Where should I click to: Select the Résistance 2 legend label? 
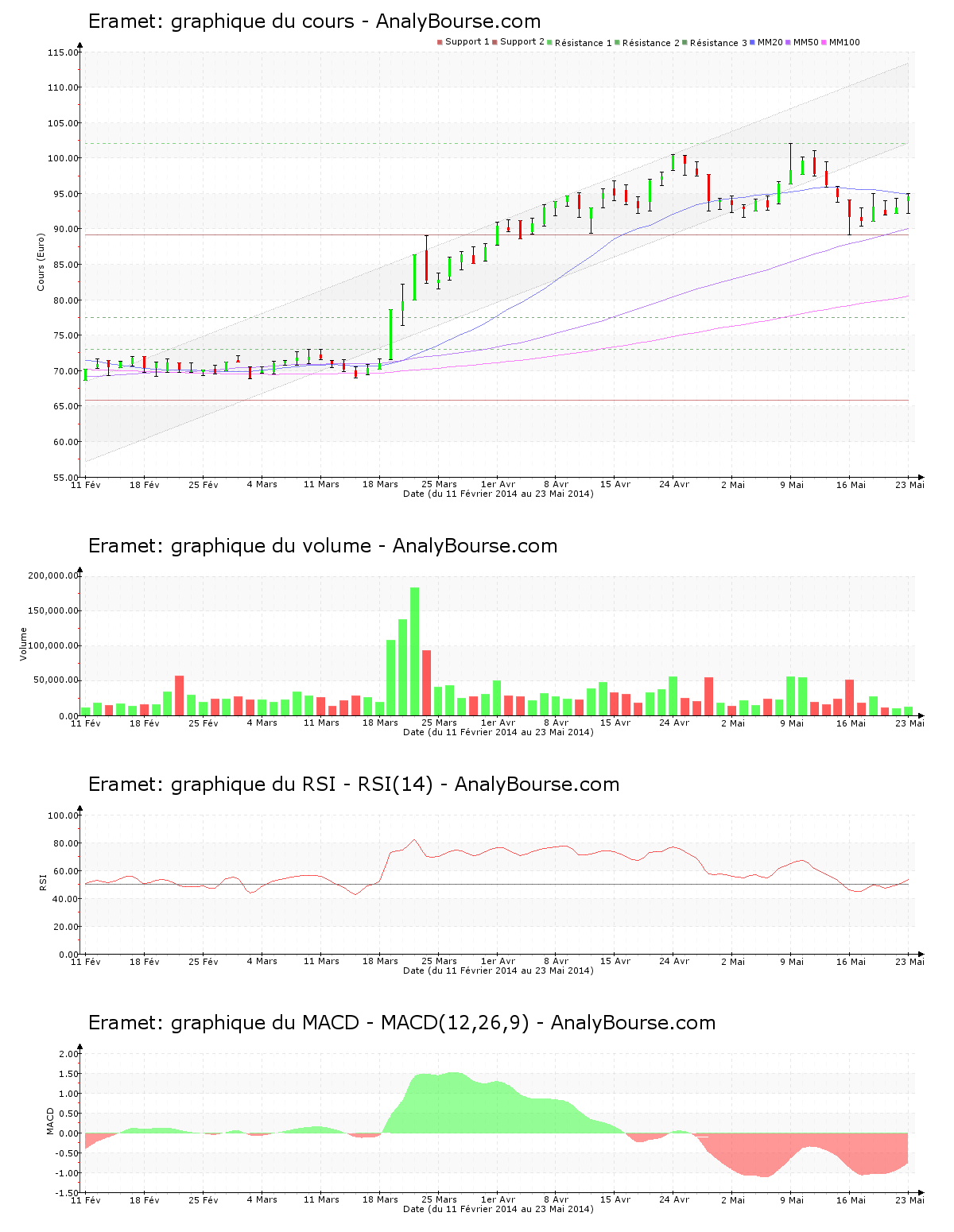click(651, 42)
